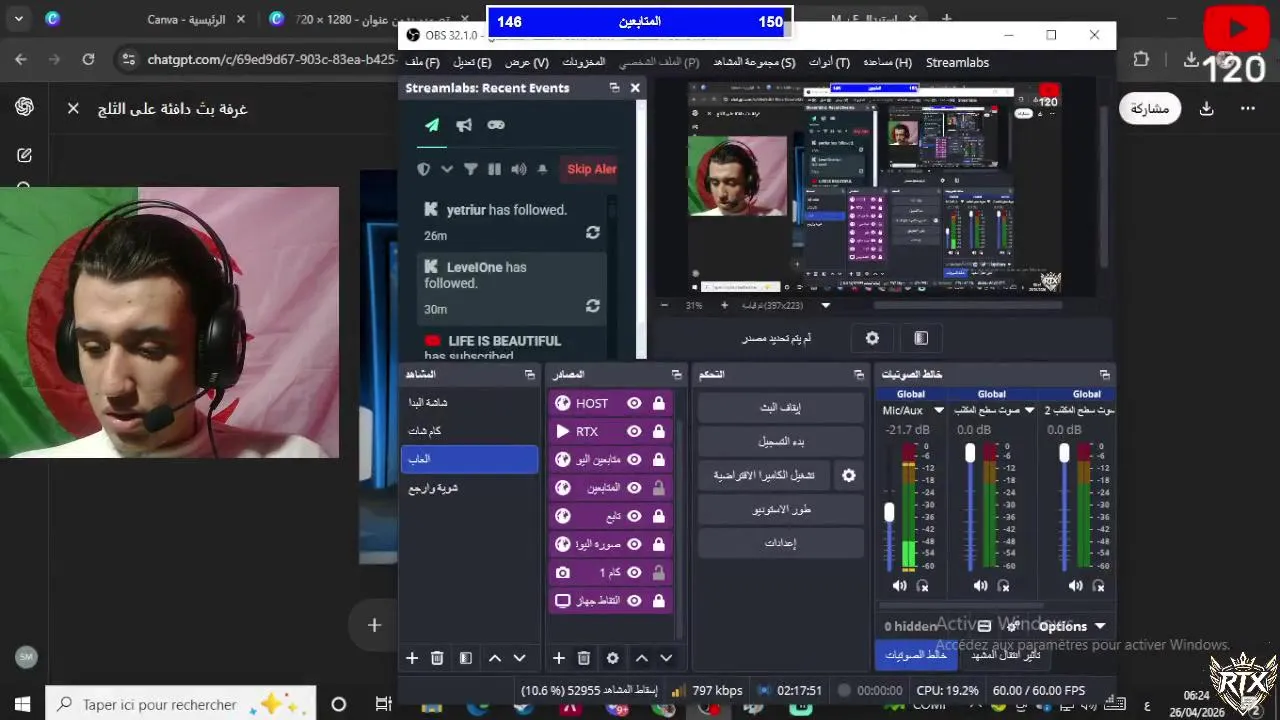Screen dimensions: 1280x720
Task: Adjust صوت سطح المكتب volume fader
Action: 970,453
